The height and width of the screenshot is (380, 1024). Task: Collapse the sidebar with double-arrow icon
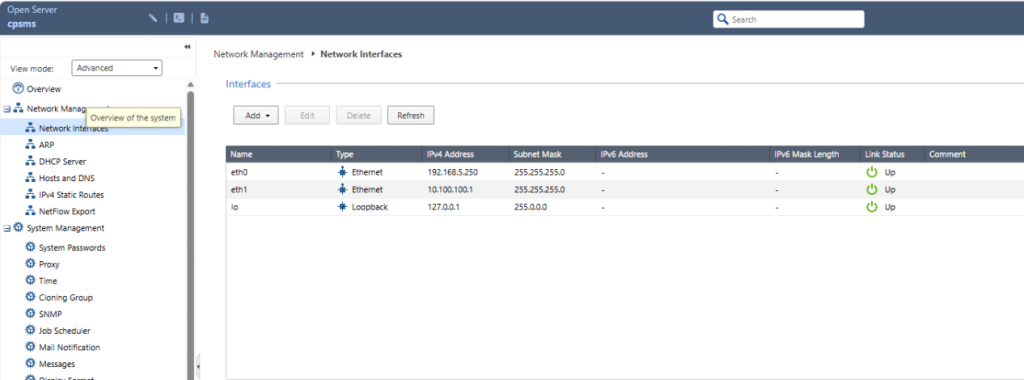[x=187, y=47]
